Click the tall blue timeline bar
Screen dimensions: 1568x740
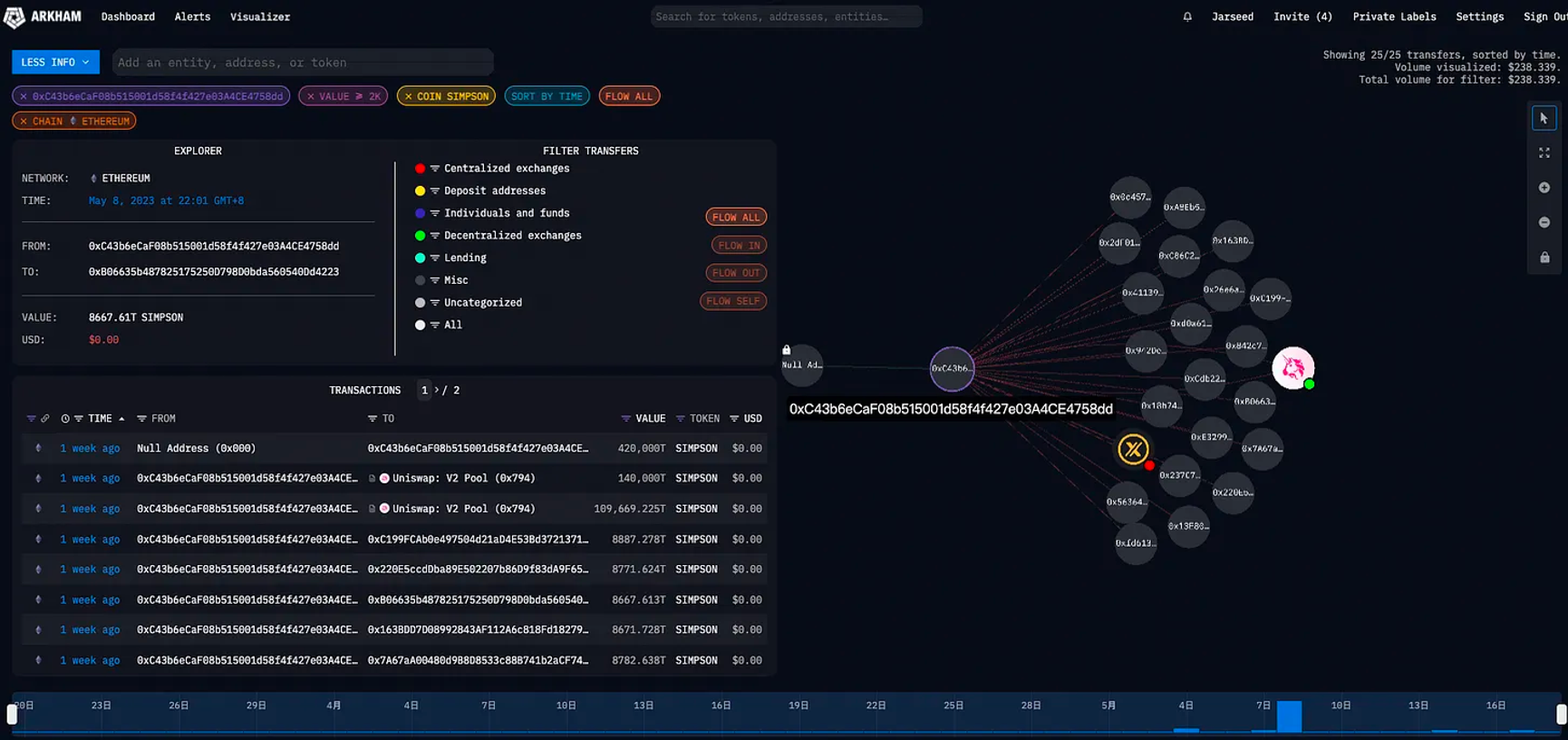tap(1289, 716)
